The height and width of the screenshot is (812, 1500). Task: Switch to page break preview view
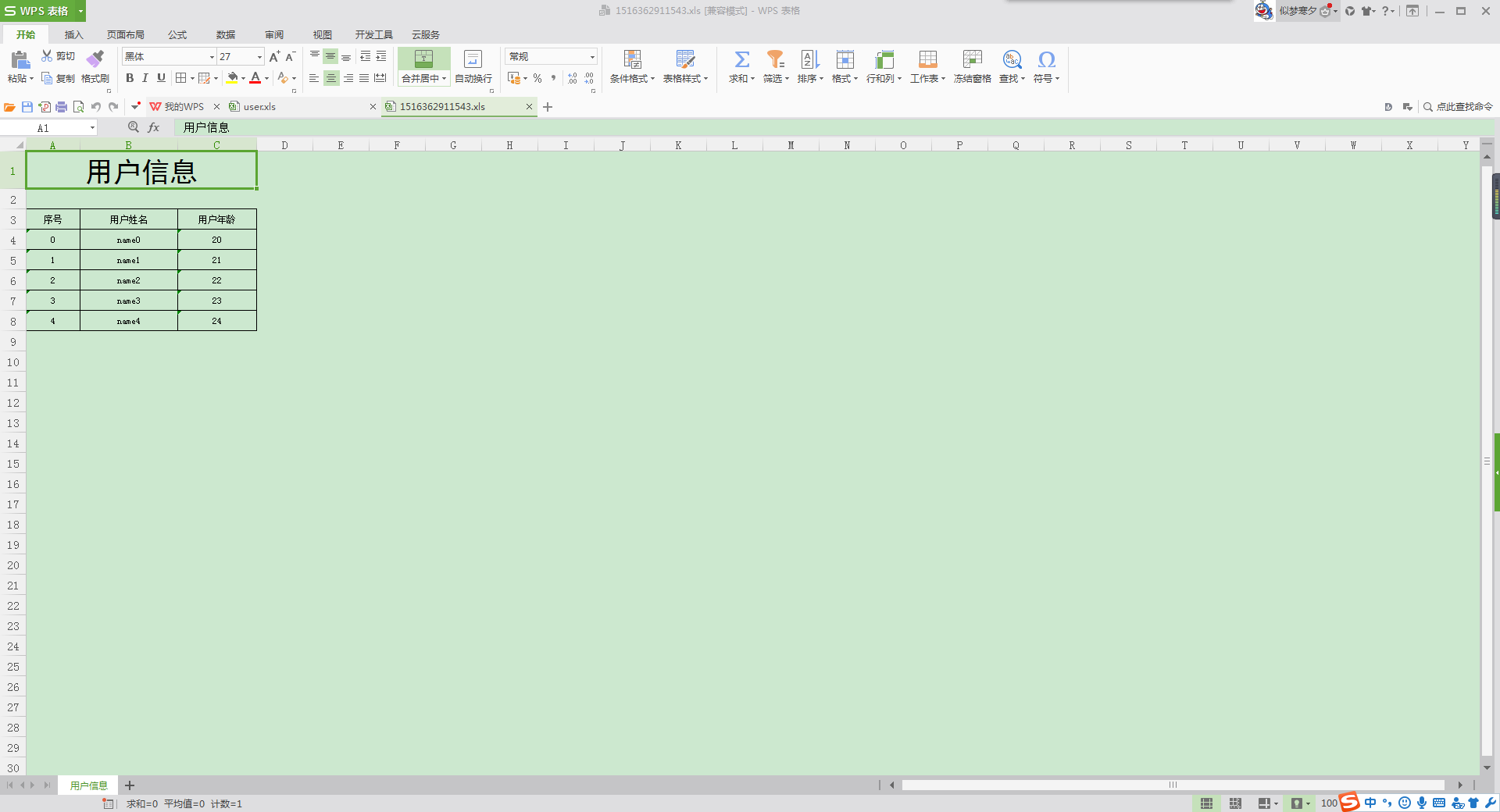point(1235,803)
